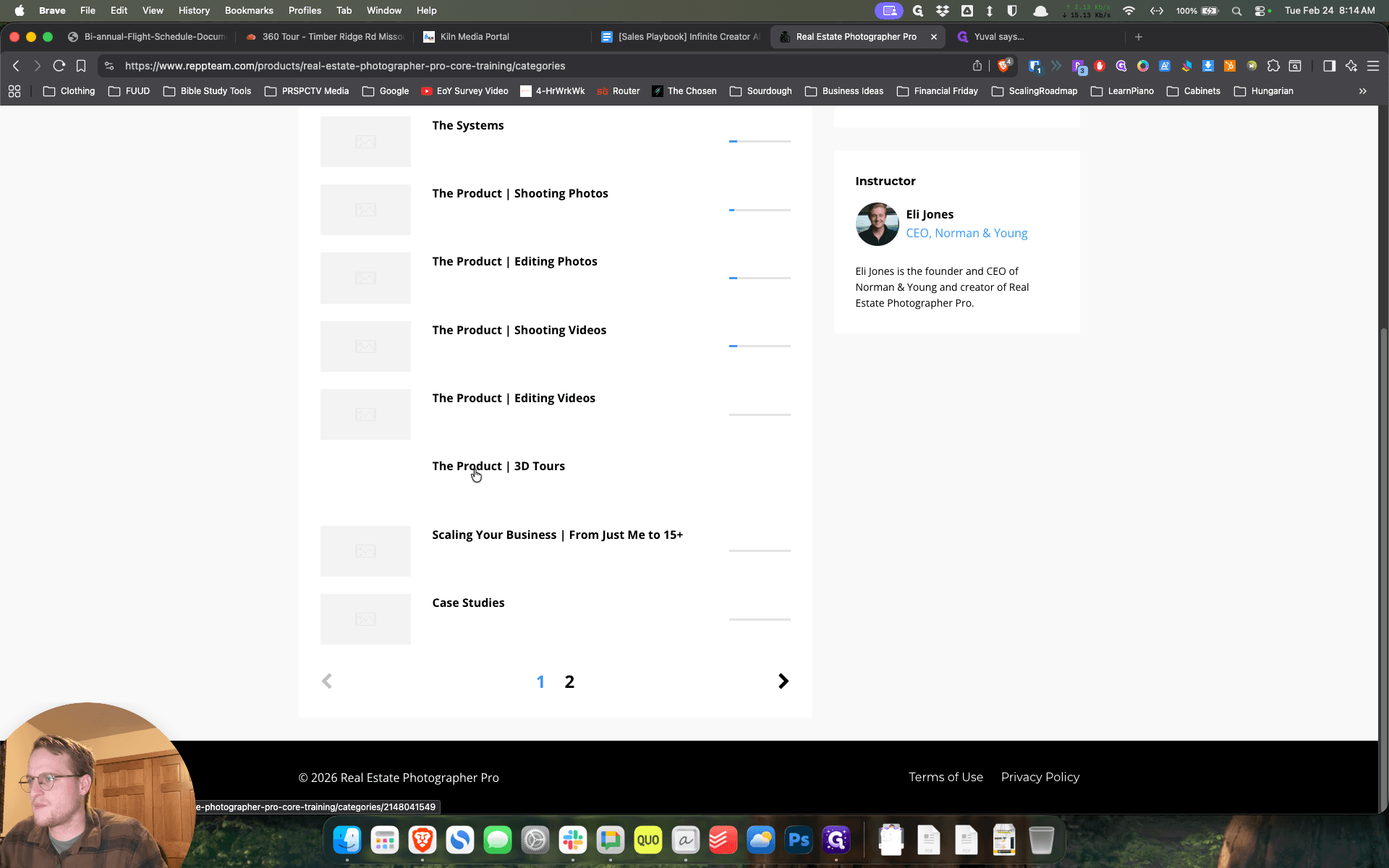Close the Real Estate Photographer Pro tab
Image resolution: width=1389 pixels, height=868 pixels.
pyautogui.click(x=934, y=37)
